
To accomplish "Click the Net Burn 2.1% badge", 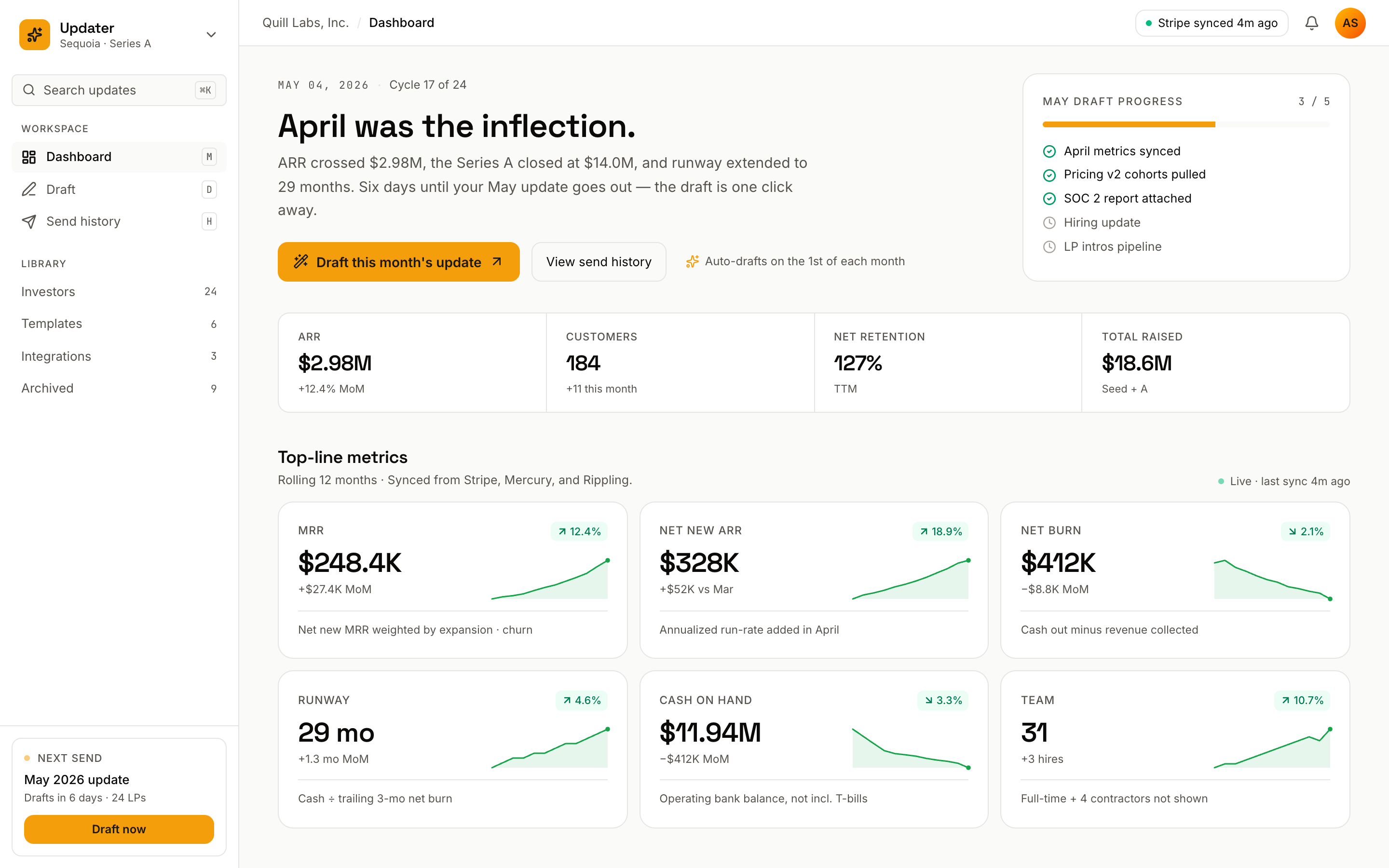I will click(1305, 531).
